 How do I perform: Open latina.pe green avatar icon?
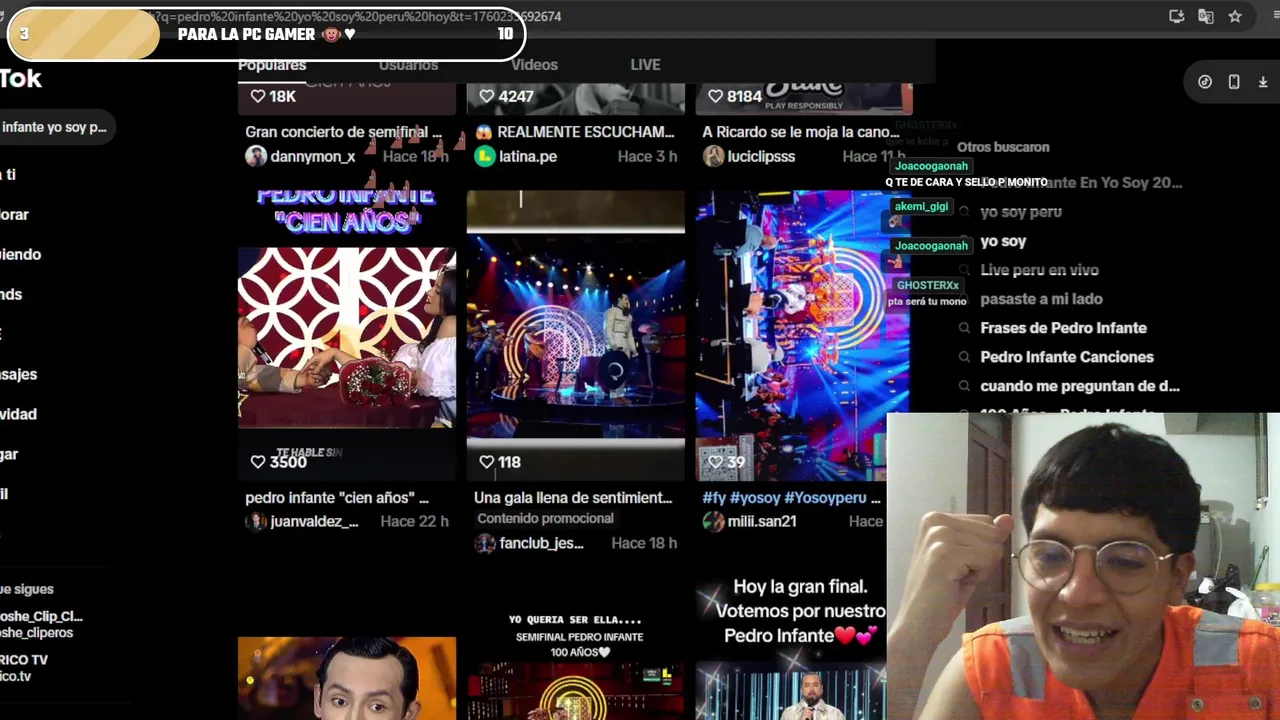(485, 156)
